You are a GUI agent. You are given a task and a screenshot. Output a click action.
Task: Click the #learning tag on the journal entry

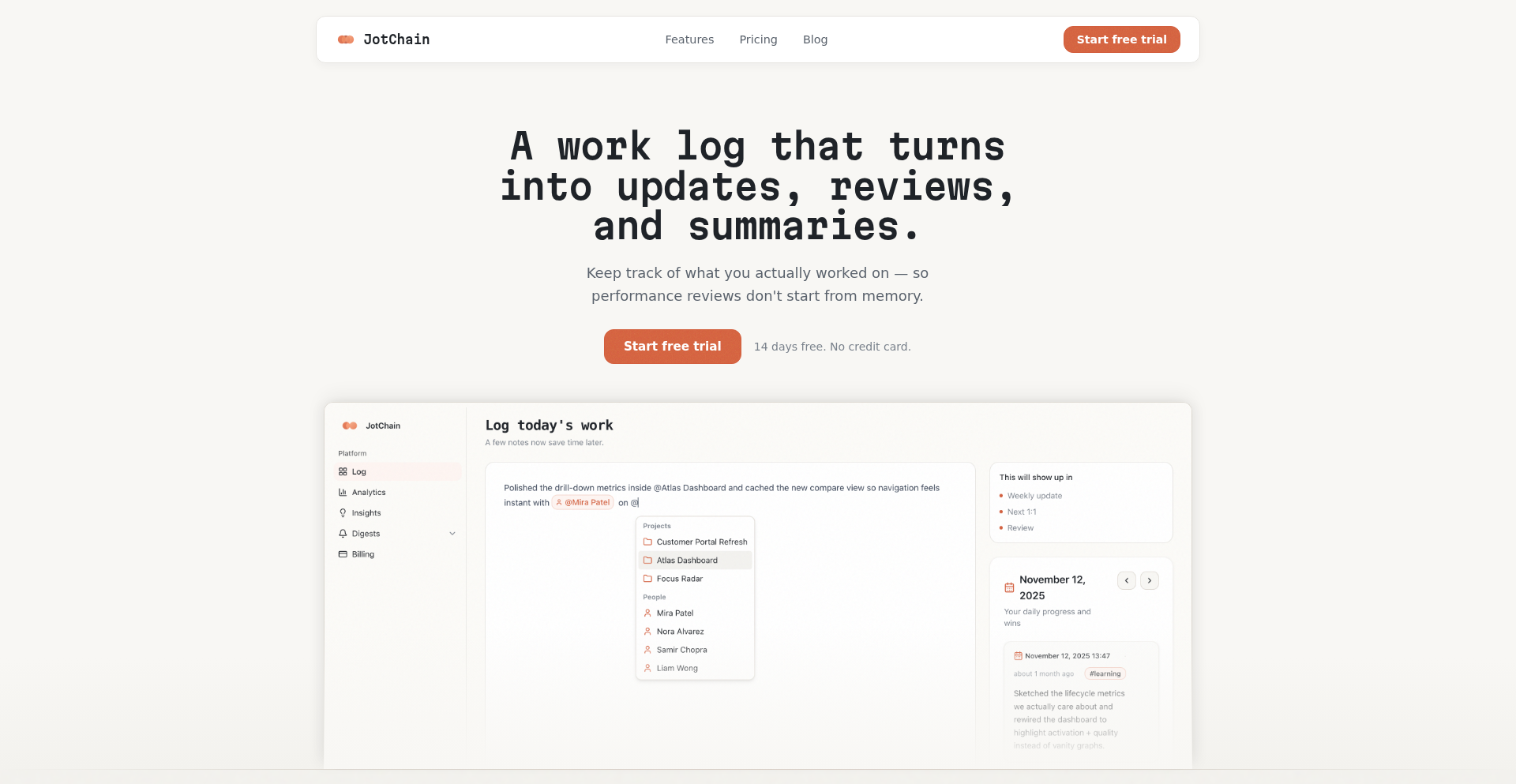coord(1104,673)
